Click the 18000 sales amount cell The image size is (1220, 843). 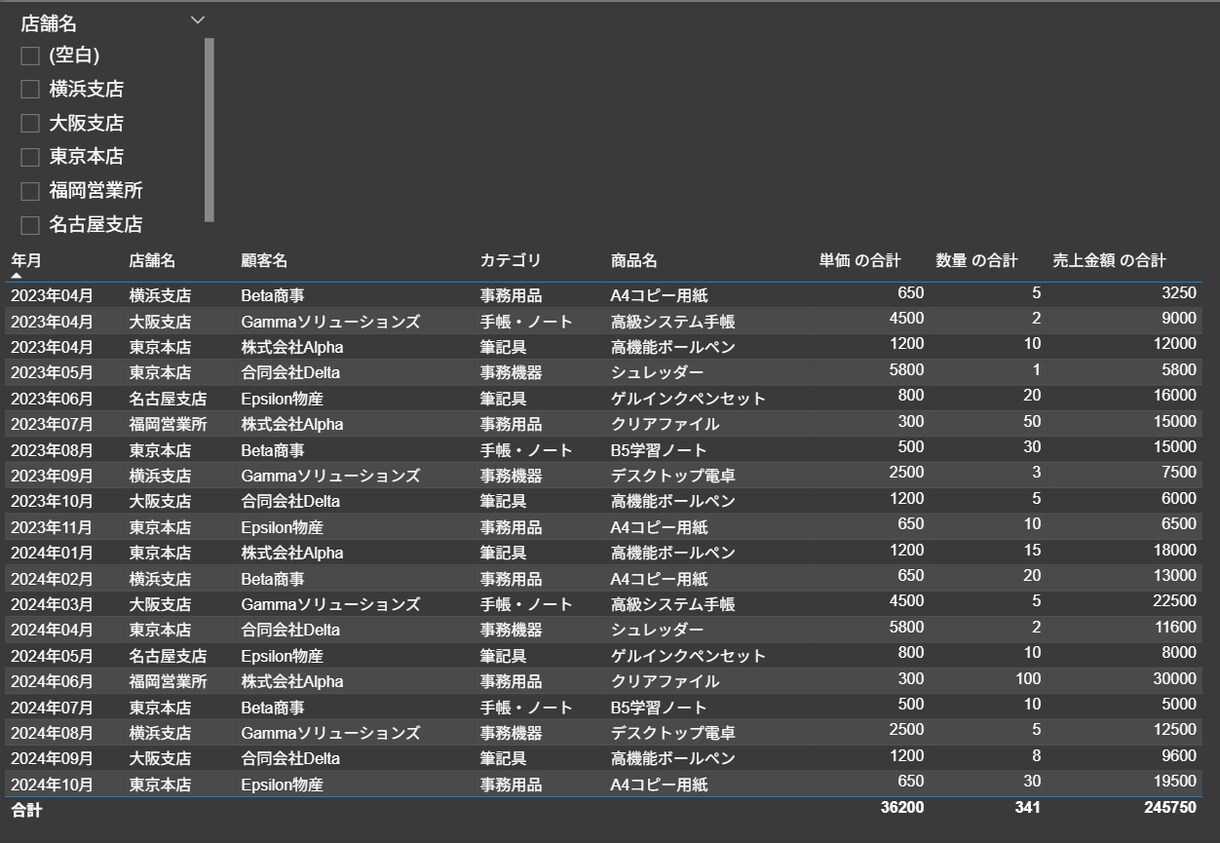click(x=1175, y=551)
